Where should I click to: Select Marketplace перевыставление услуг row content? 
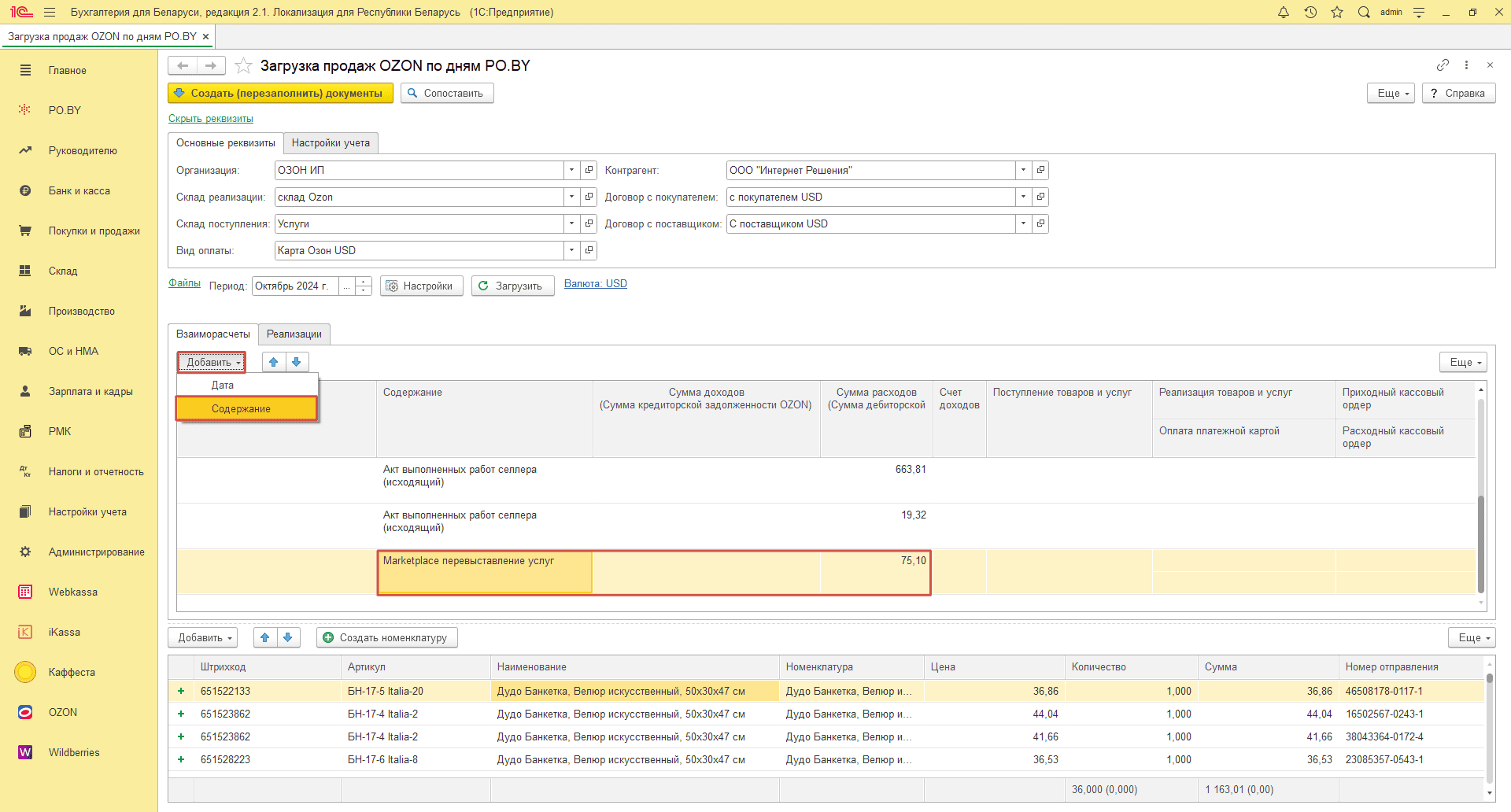[485, 572]
